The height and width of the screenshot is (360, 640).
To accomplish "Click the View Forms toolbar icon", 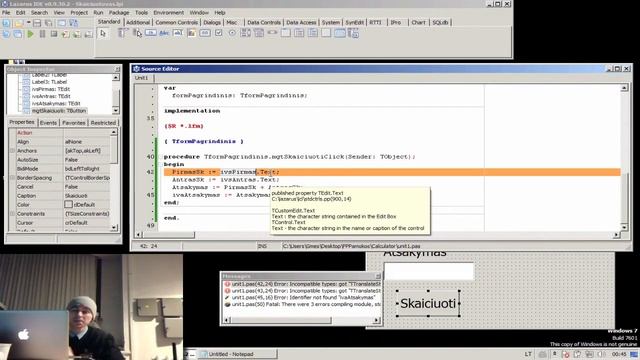I will [18, 34].
